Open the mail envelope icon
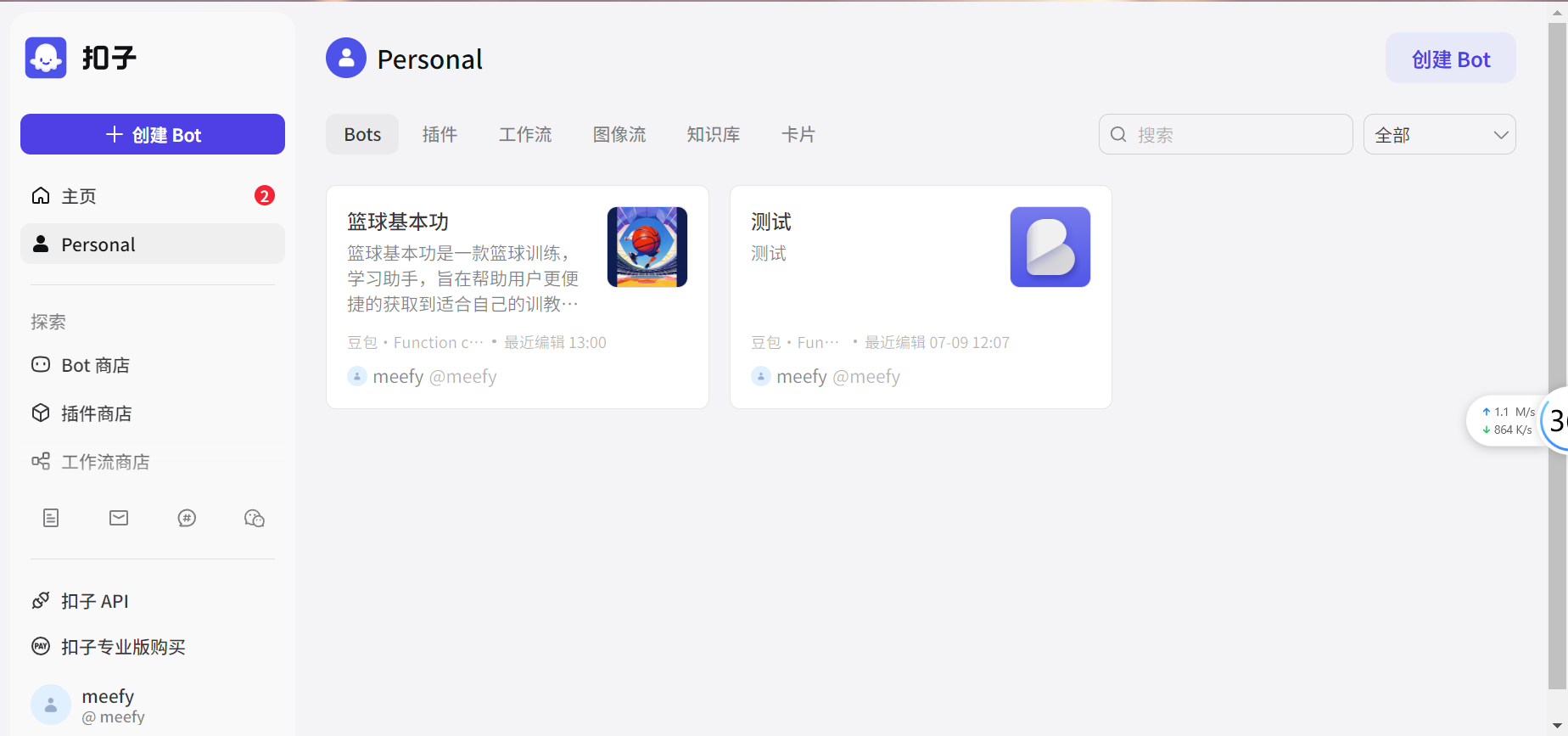 (119, 518)
